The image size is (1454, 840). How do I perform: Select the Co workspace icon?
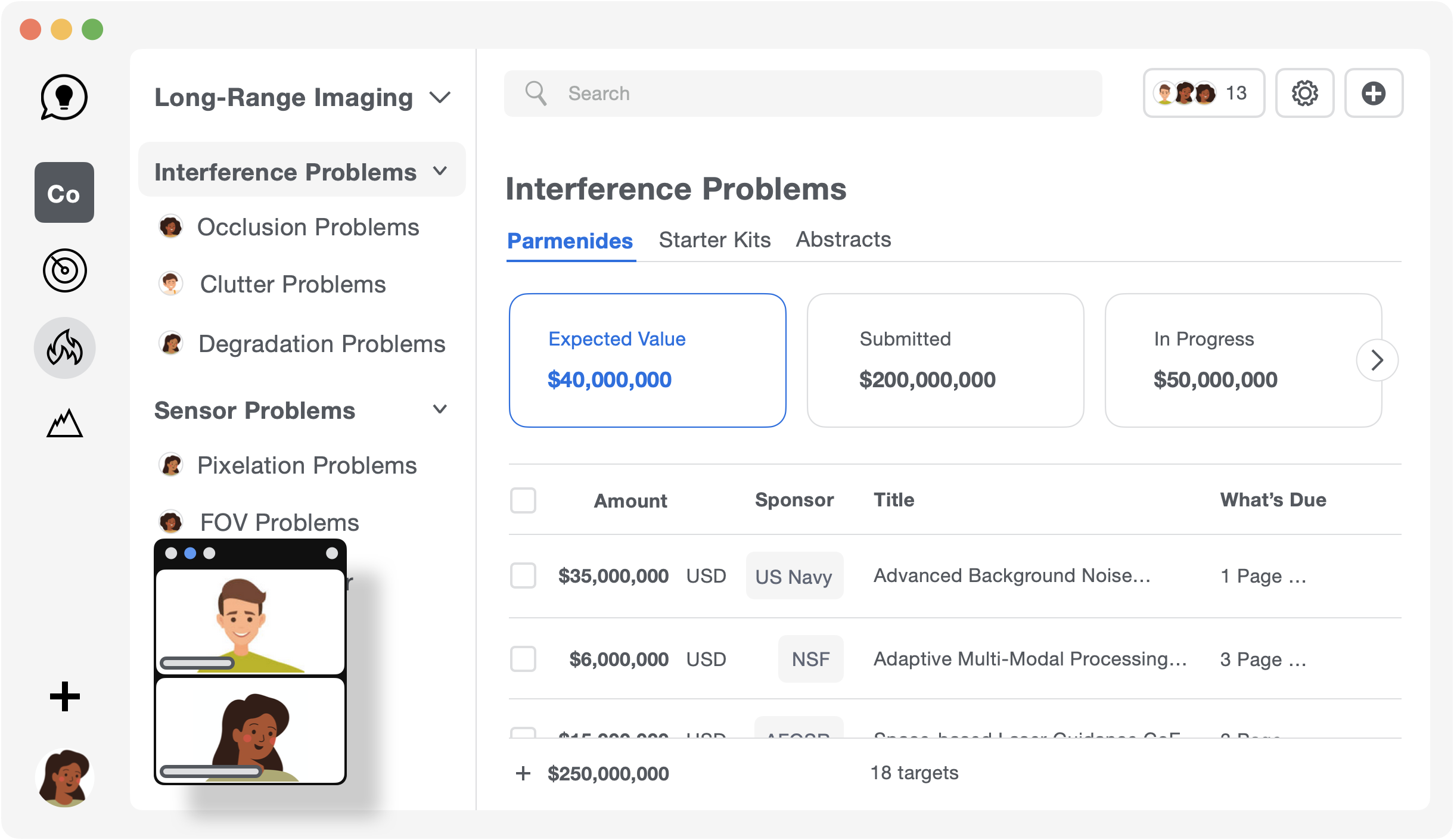[64, 192]
